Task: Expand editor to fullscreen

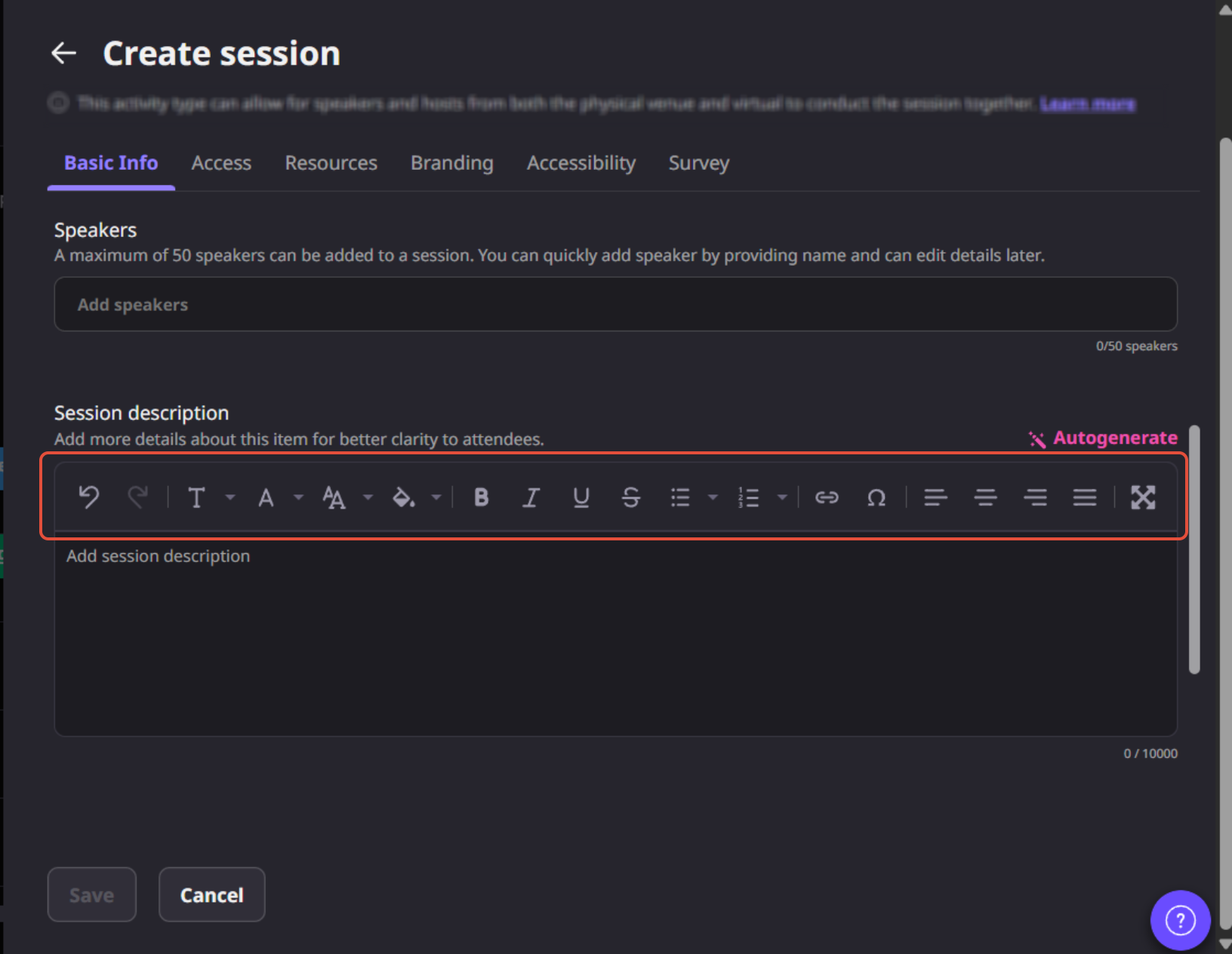Action: pos(1142,497)
